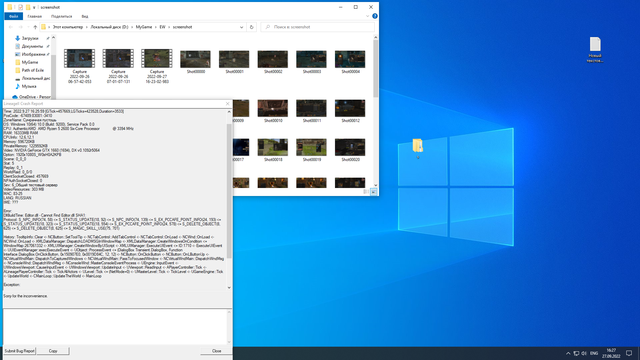Go back with the Explorer back arrow
The image size is (640, 360).
(x=11, y=27)
